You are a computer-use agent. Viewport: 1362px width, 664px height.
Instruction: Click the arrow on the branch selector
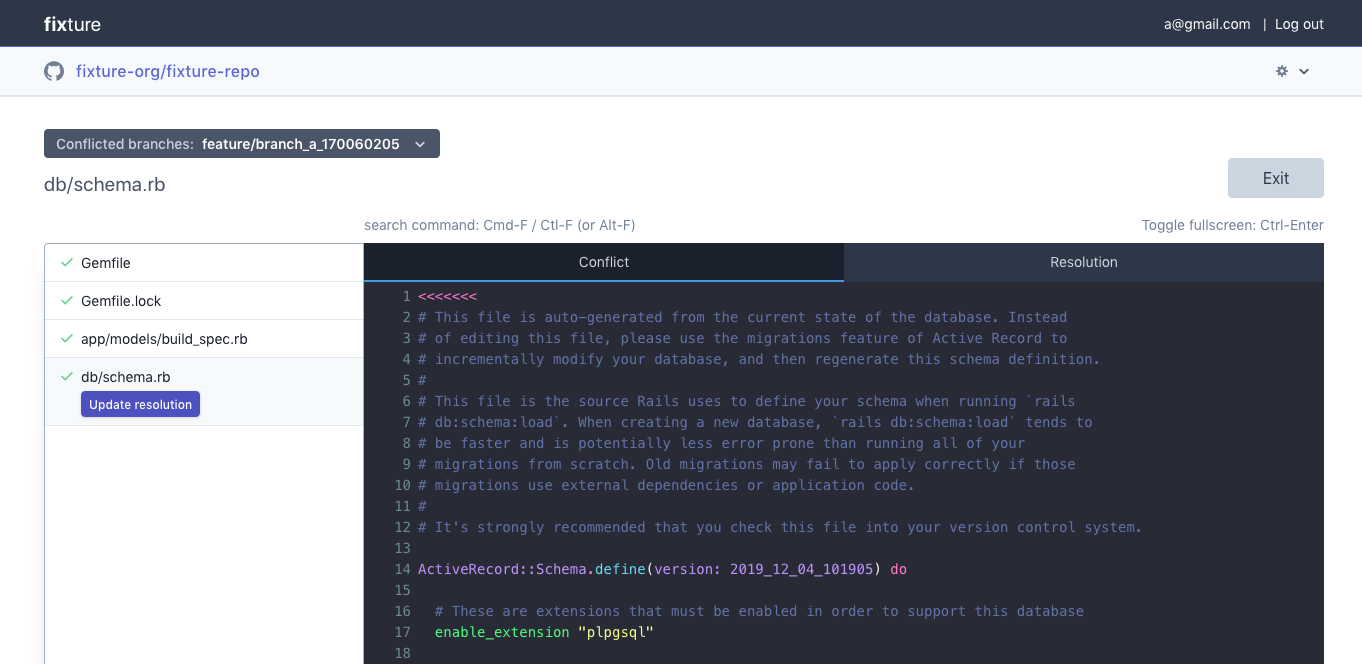tap(420, 144)
